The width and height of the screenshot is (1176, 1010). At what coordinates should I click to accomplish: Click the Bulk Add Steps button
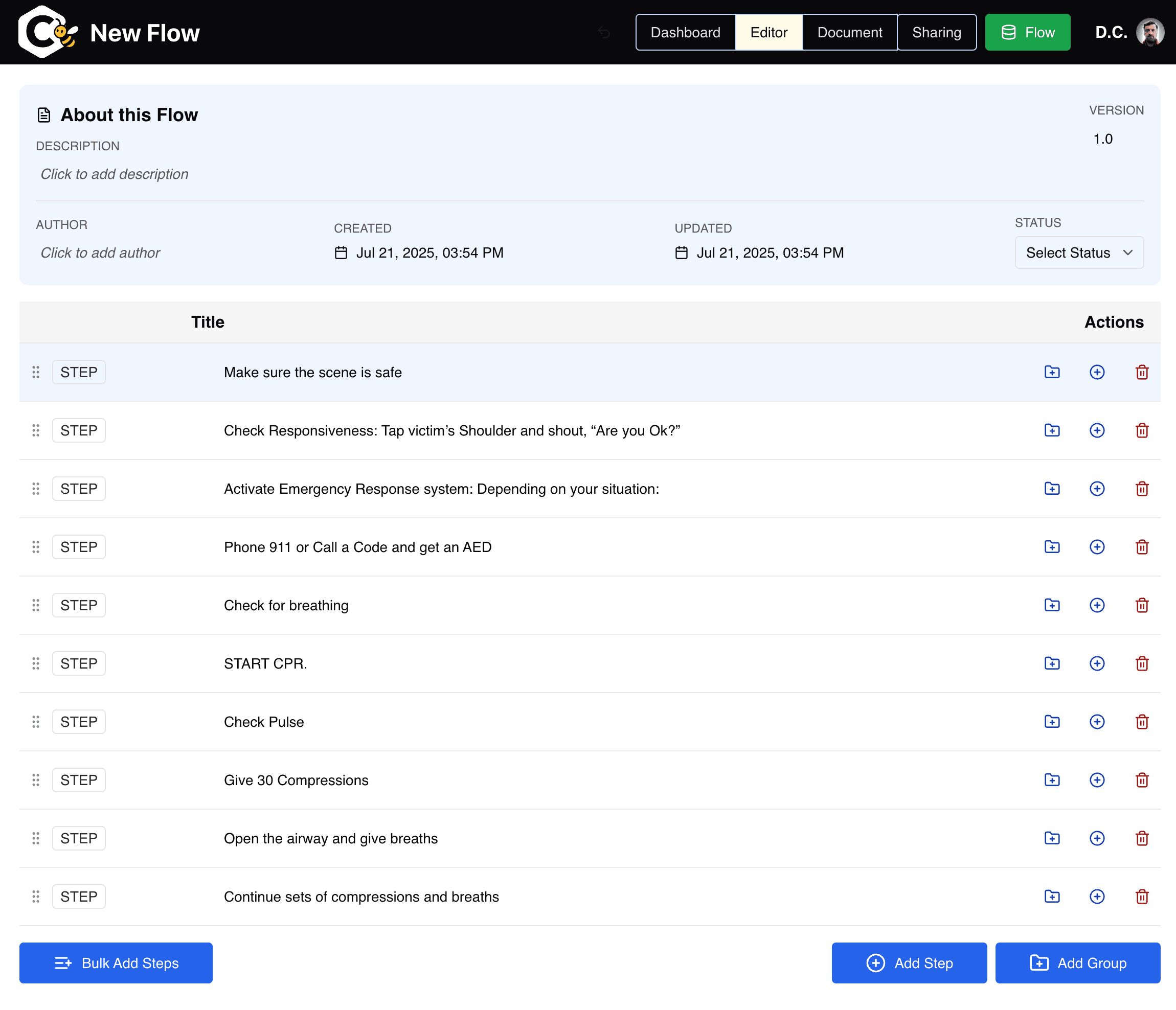pos(116,963)
